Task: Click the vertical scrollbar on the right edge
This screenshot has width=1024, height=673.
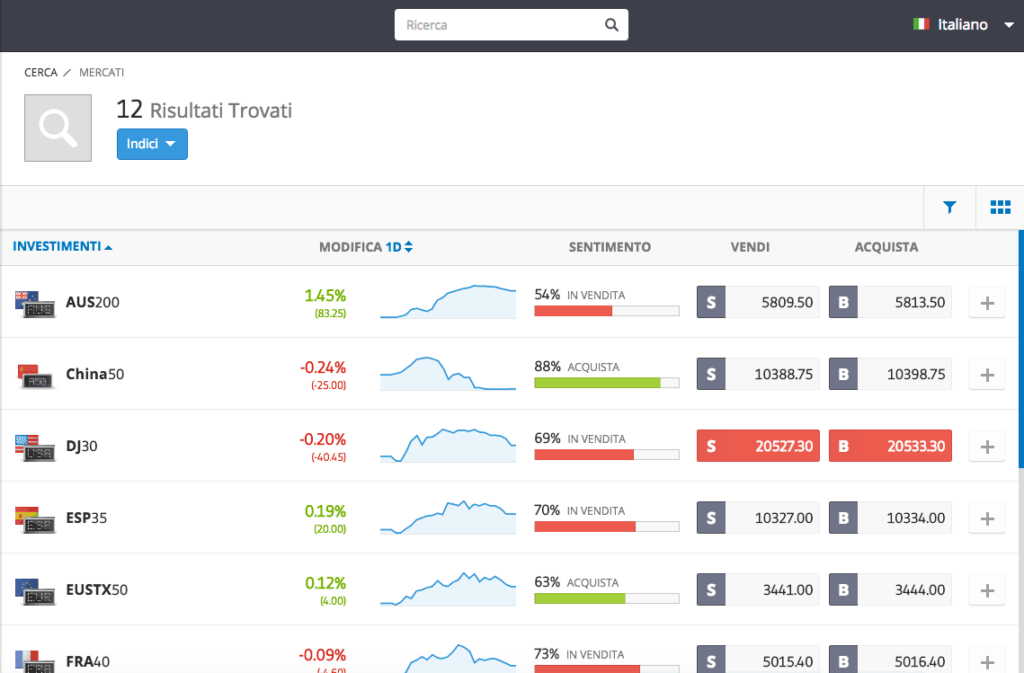Action: tap(1021, 349)
